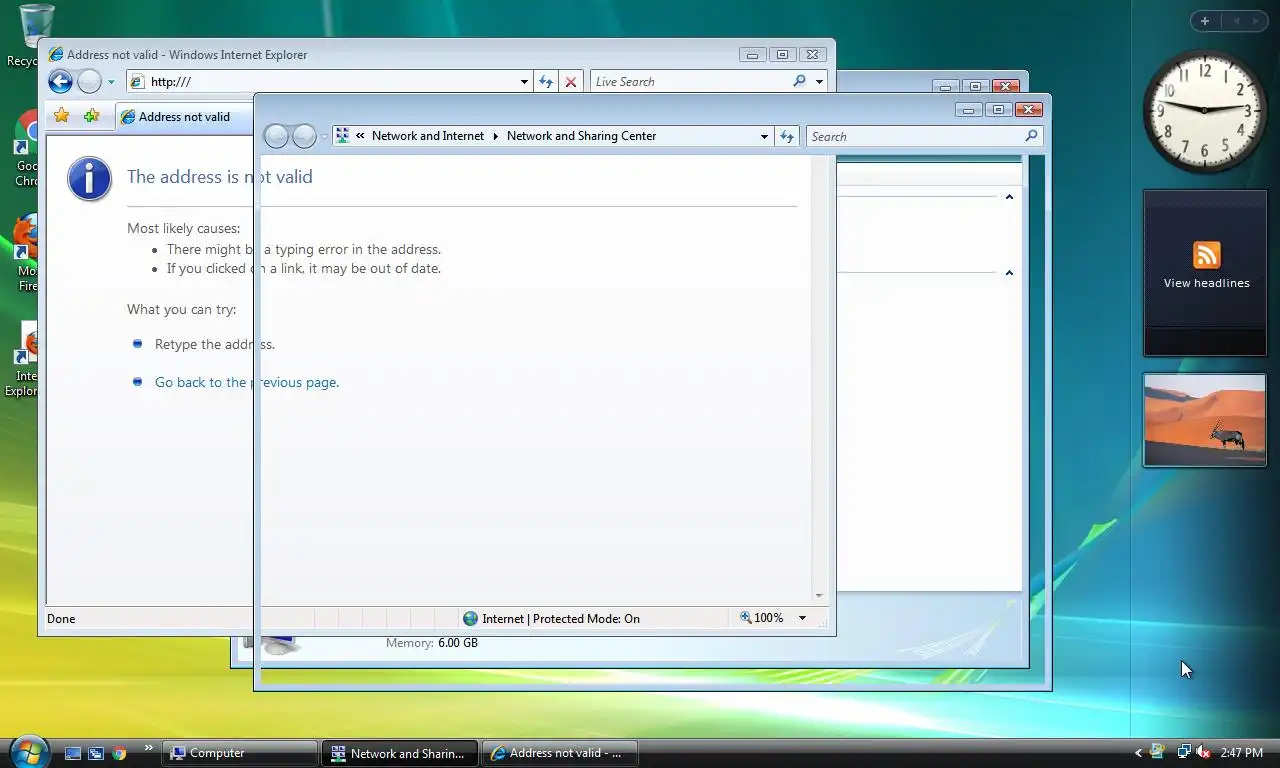1280x768 pixels.
Task: Click the 'Network and Internet' breadcrumb
Action: coord(428,136)
